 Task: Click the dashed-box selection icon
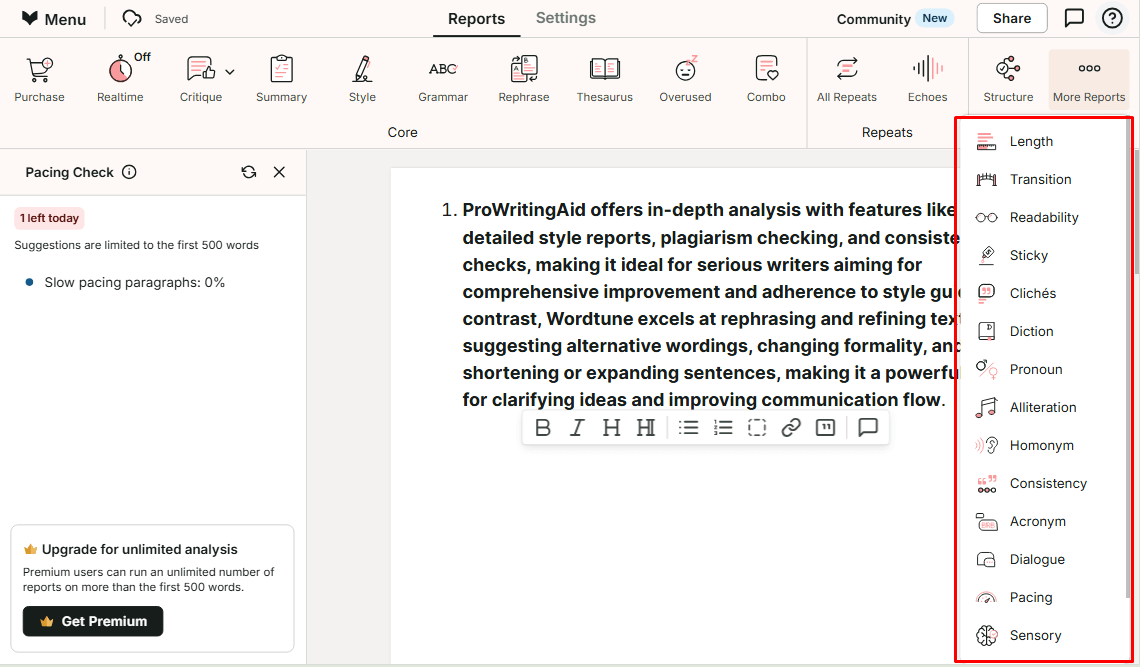(x=757, y=428)
